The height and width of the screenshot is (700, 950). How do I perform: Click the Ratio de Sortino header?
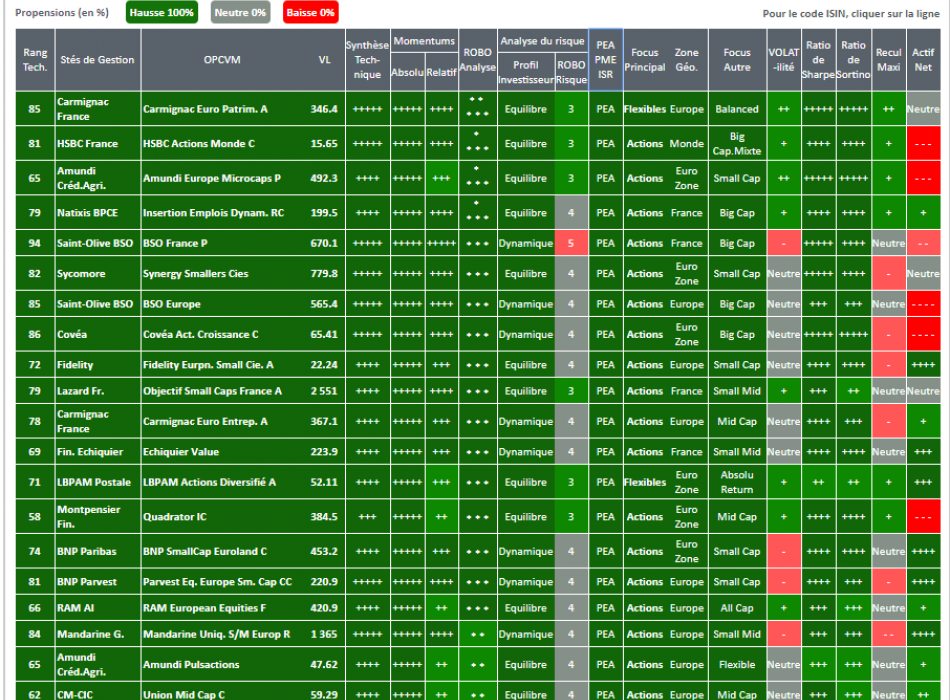tap(853, 60)
